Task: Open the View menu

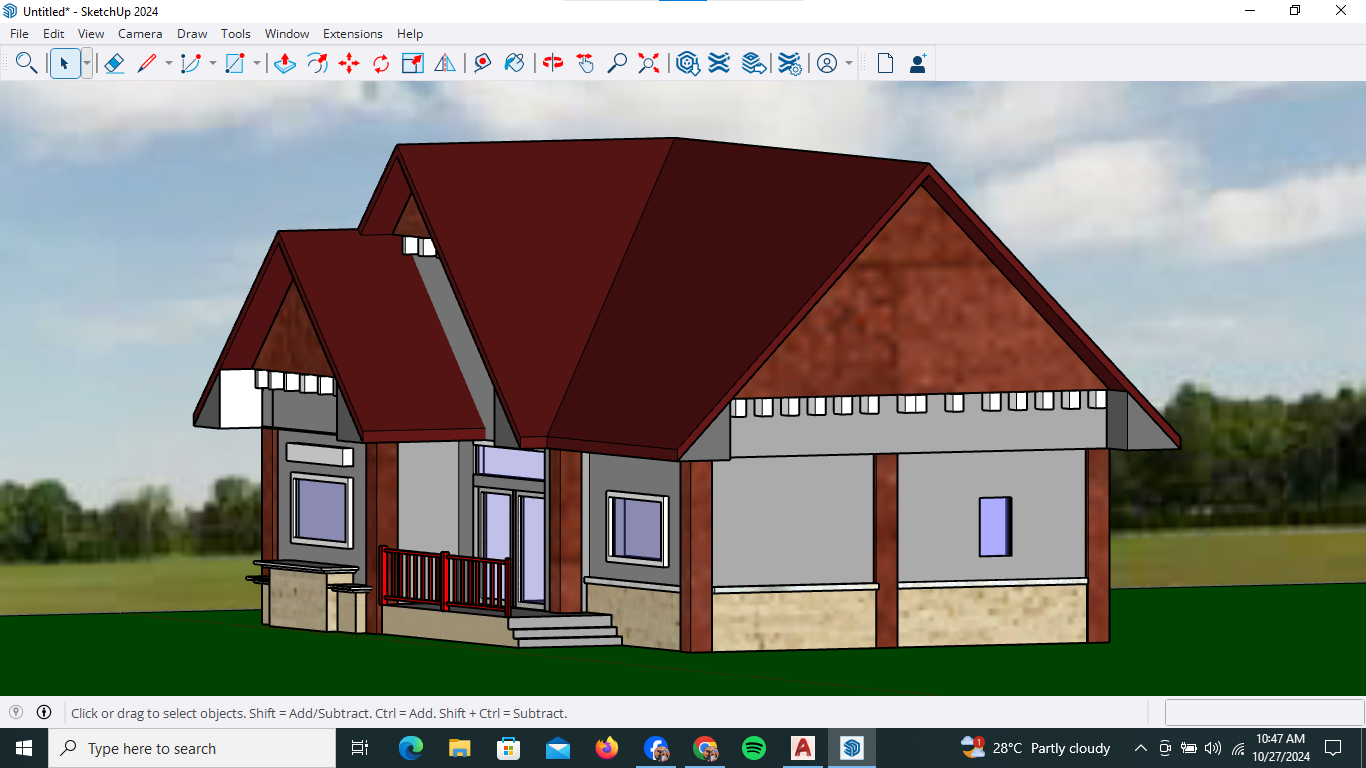Action: coord(91,33)
